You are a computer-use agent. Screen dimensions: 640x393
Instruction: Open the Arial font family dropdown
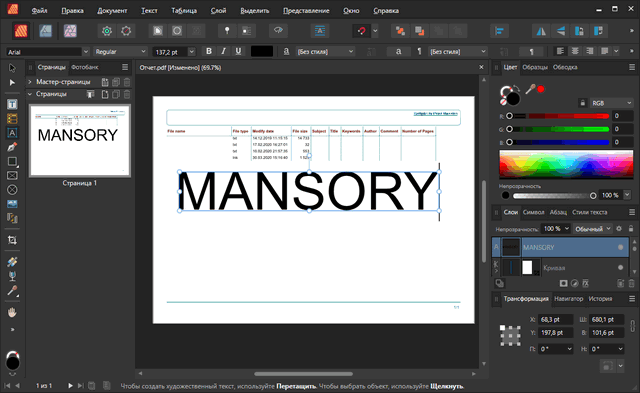click(x=86, y=51)
